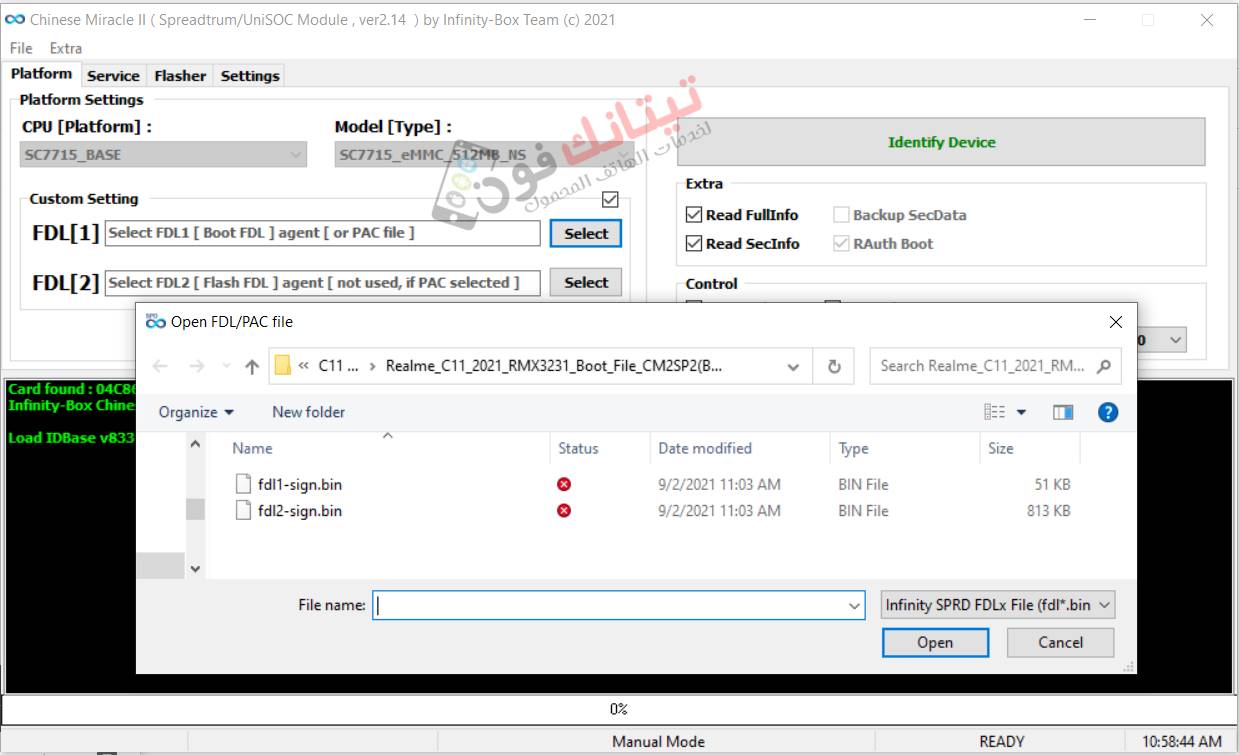
Task: Expand the address path history dropdown
Action: tap(793, 366)
